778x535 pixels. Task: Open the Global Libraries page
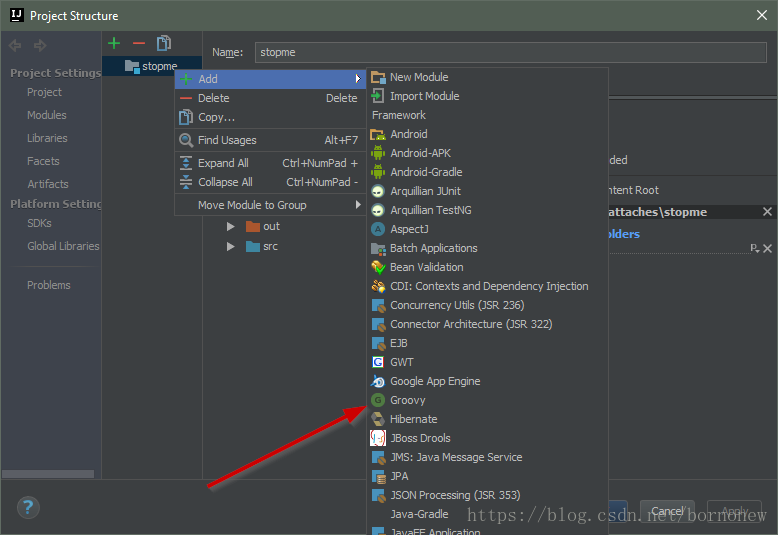coord(63,246)
